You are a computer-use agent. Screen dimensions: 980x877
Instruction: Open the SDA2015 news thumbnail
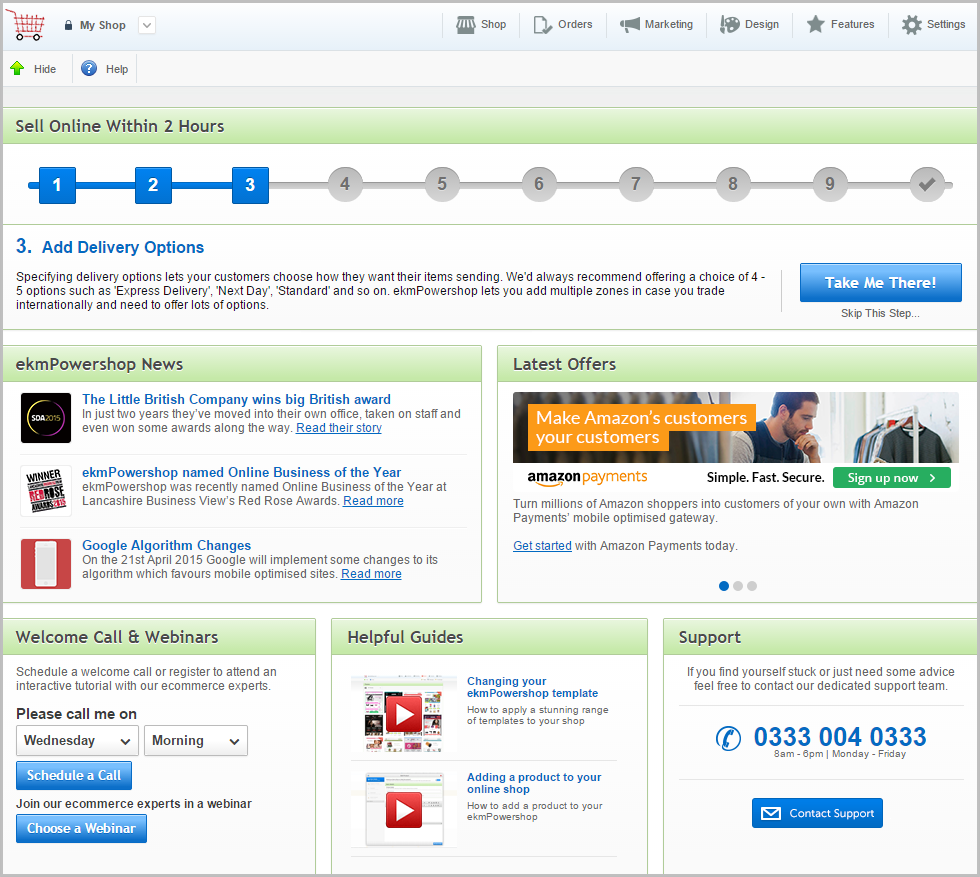[x=46, y=418]
